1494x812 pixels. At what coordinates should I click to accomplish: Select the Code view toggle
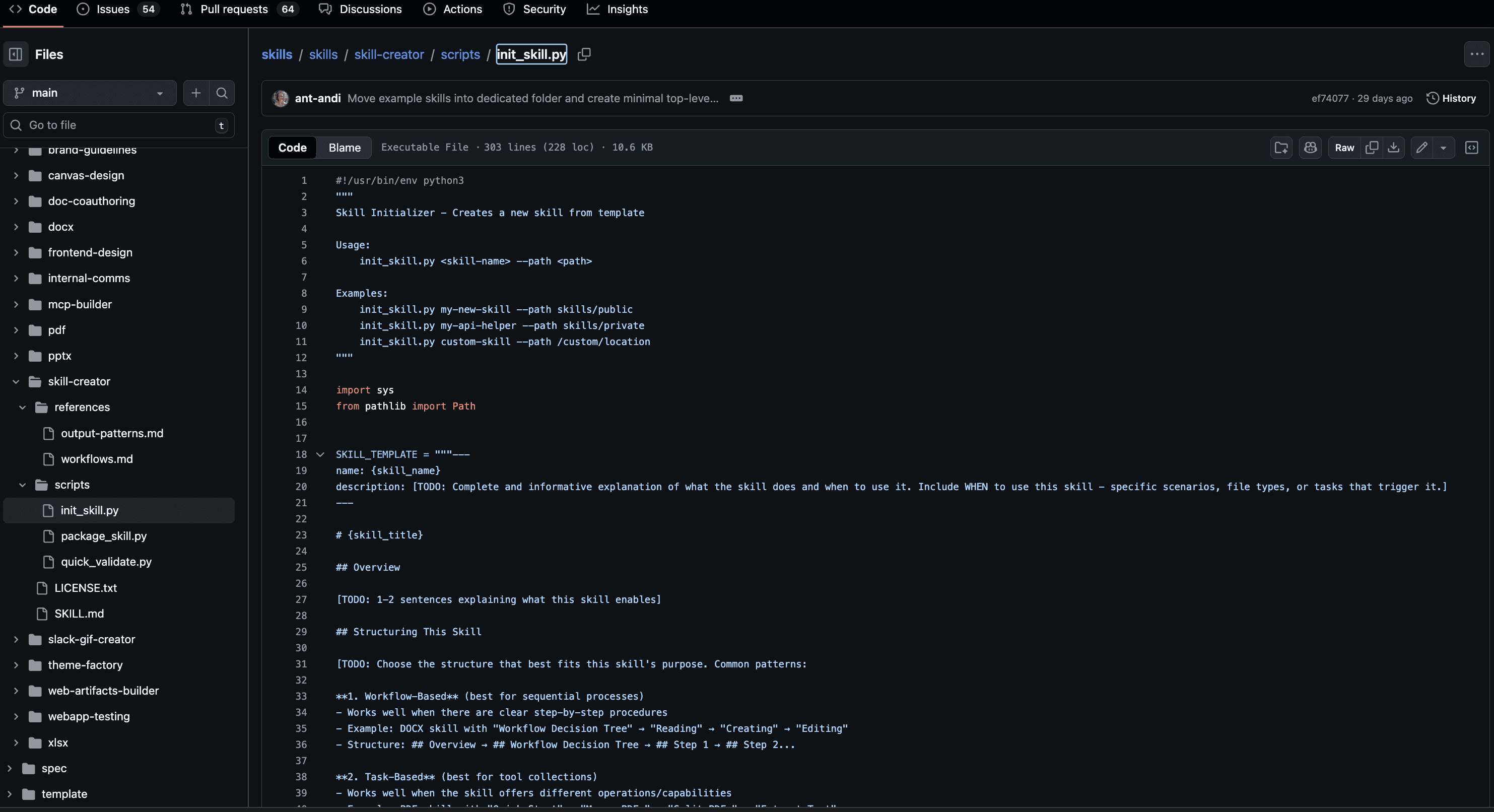292,147
